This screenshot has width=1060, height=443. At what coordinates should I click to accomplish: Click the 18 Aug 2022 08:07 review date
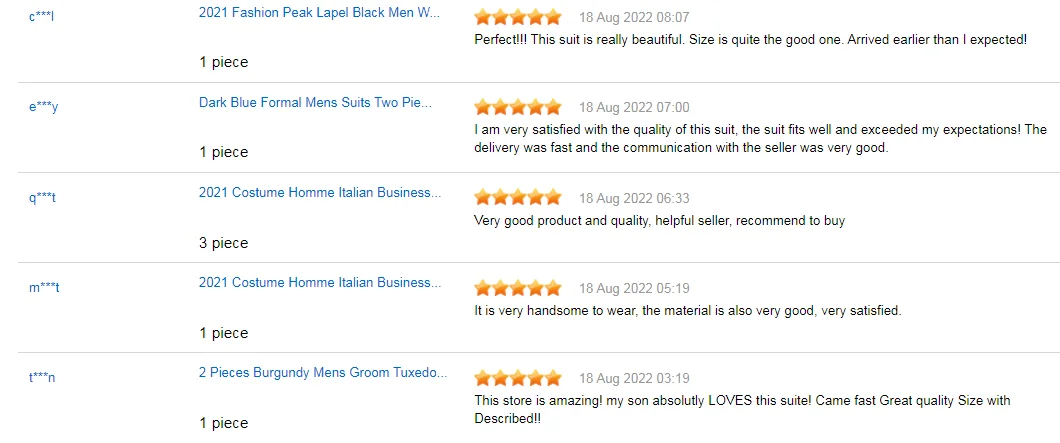pos(634,18)
